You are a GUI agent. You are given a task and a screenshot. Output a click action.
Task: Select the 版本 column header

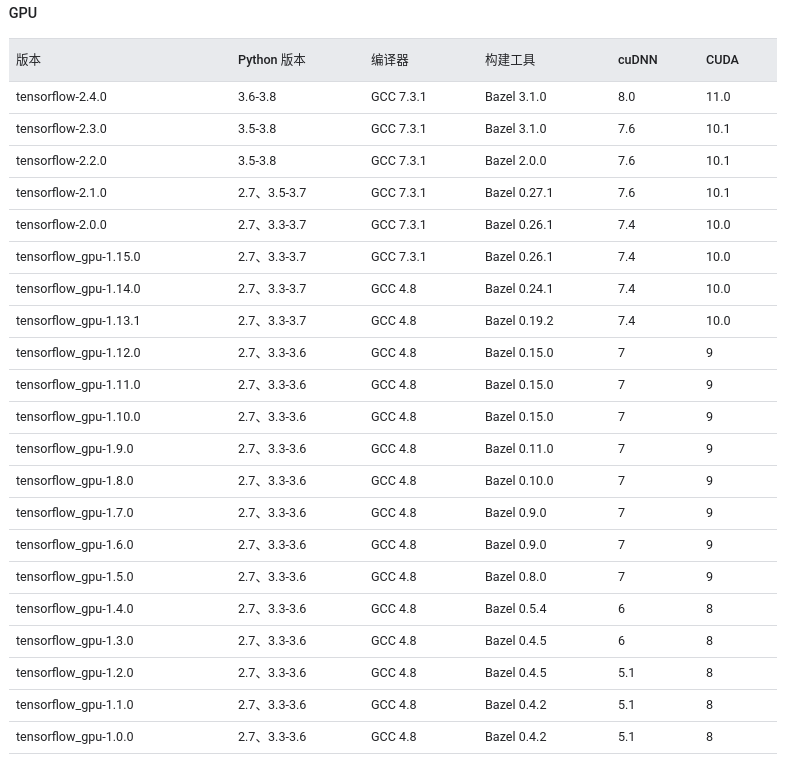click(x=28, y=60)
